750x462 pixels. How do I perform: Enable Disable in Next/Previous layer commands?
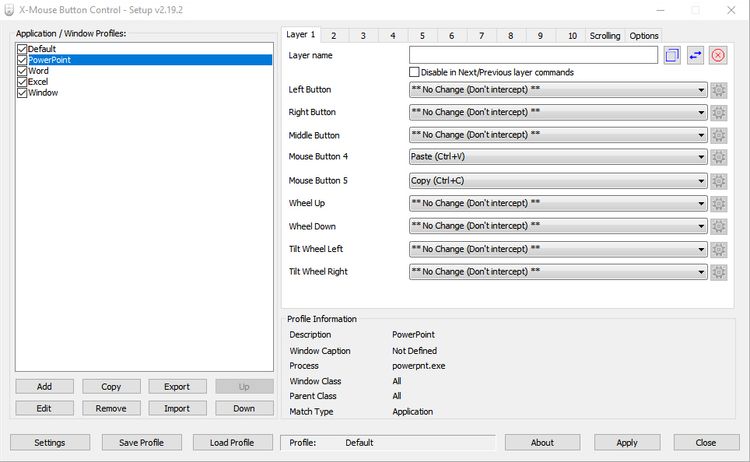click(414, 72)
